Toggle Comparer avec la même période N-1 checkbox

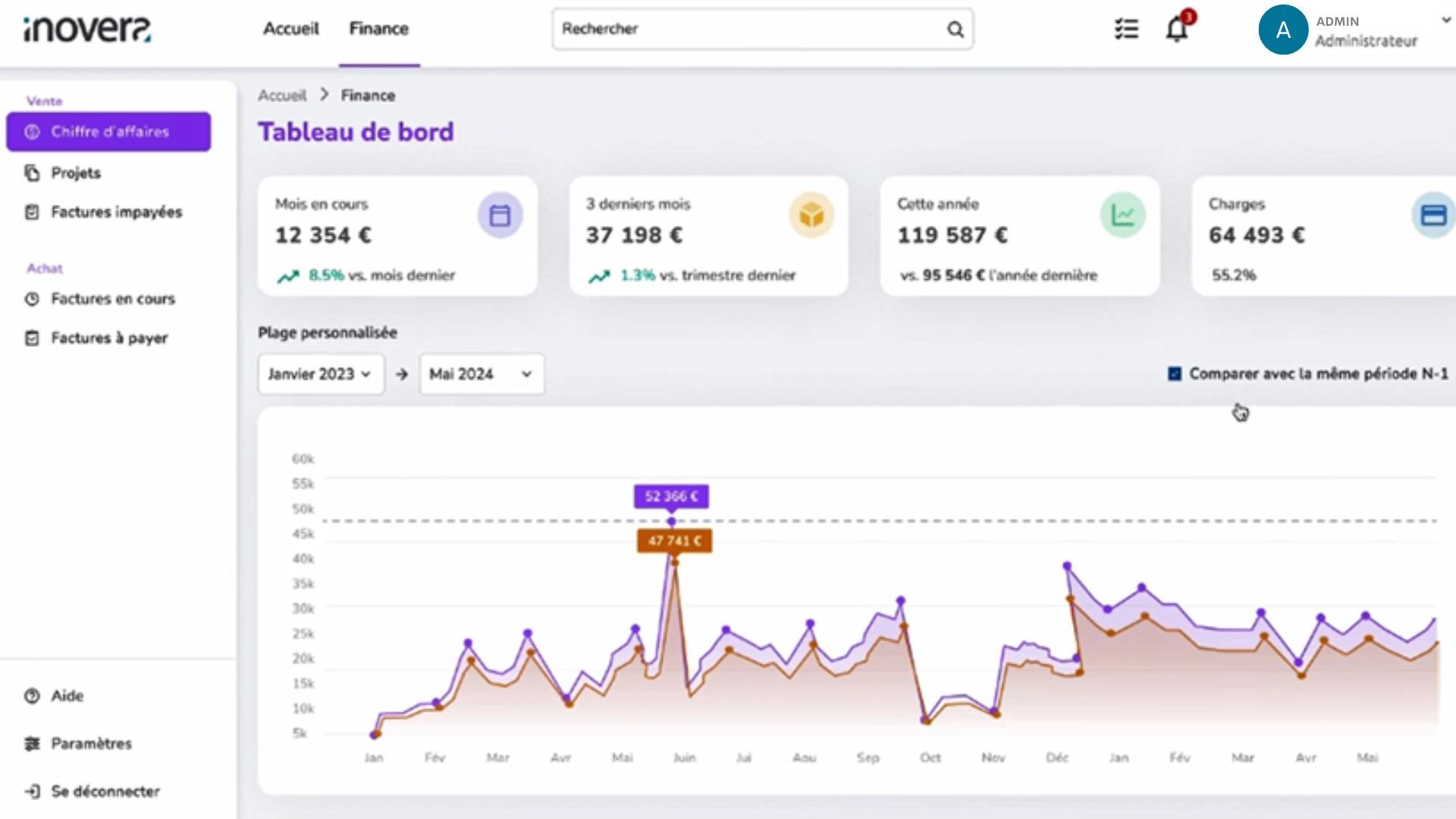click(x=1175, y=374)
